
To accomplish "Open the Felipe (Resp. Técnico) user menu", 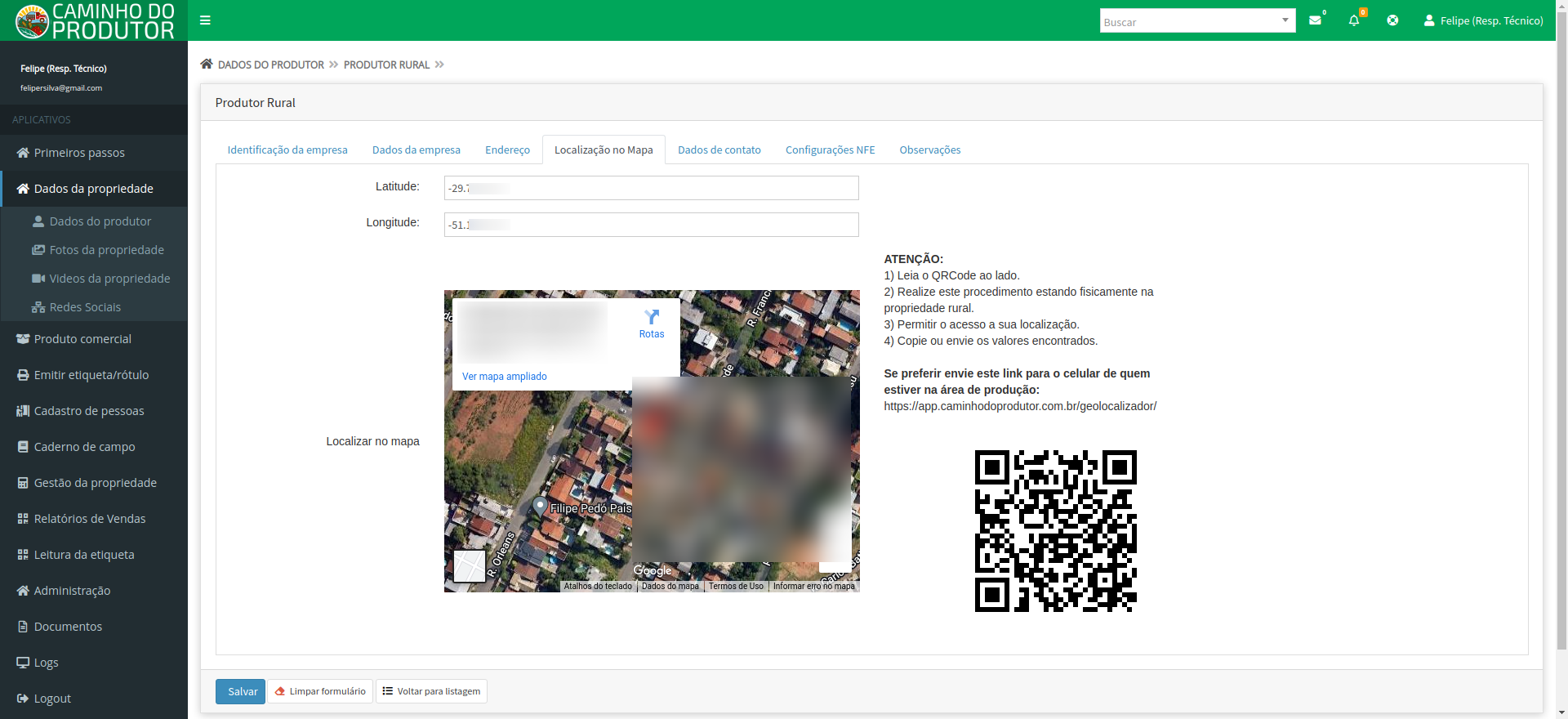I will pos(1483,20).
